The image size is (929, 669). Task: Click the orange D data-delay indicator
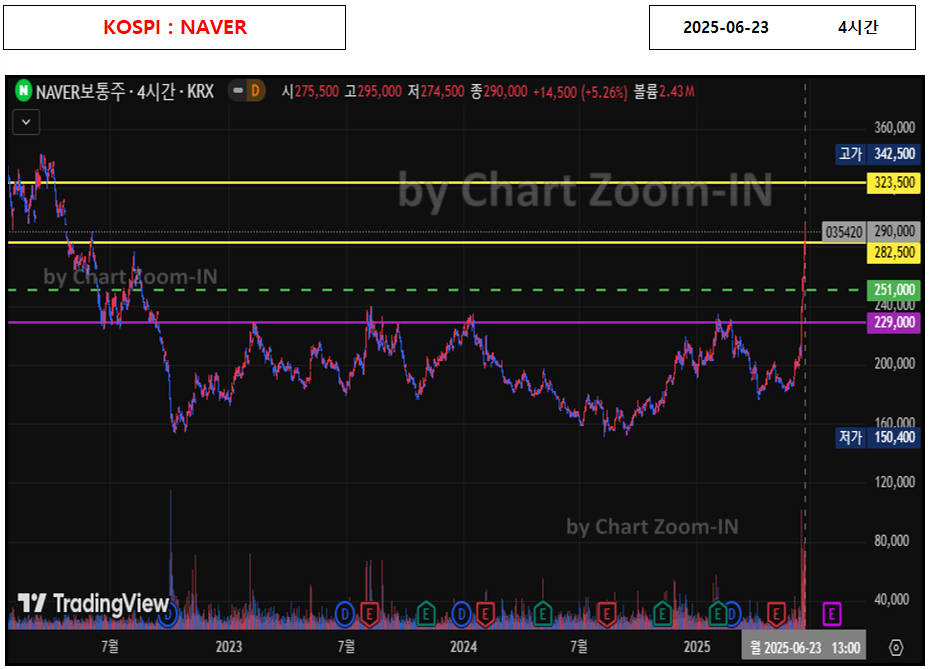[x=255, y=91]
